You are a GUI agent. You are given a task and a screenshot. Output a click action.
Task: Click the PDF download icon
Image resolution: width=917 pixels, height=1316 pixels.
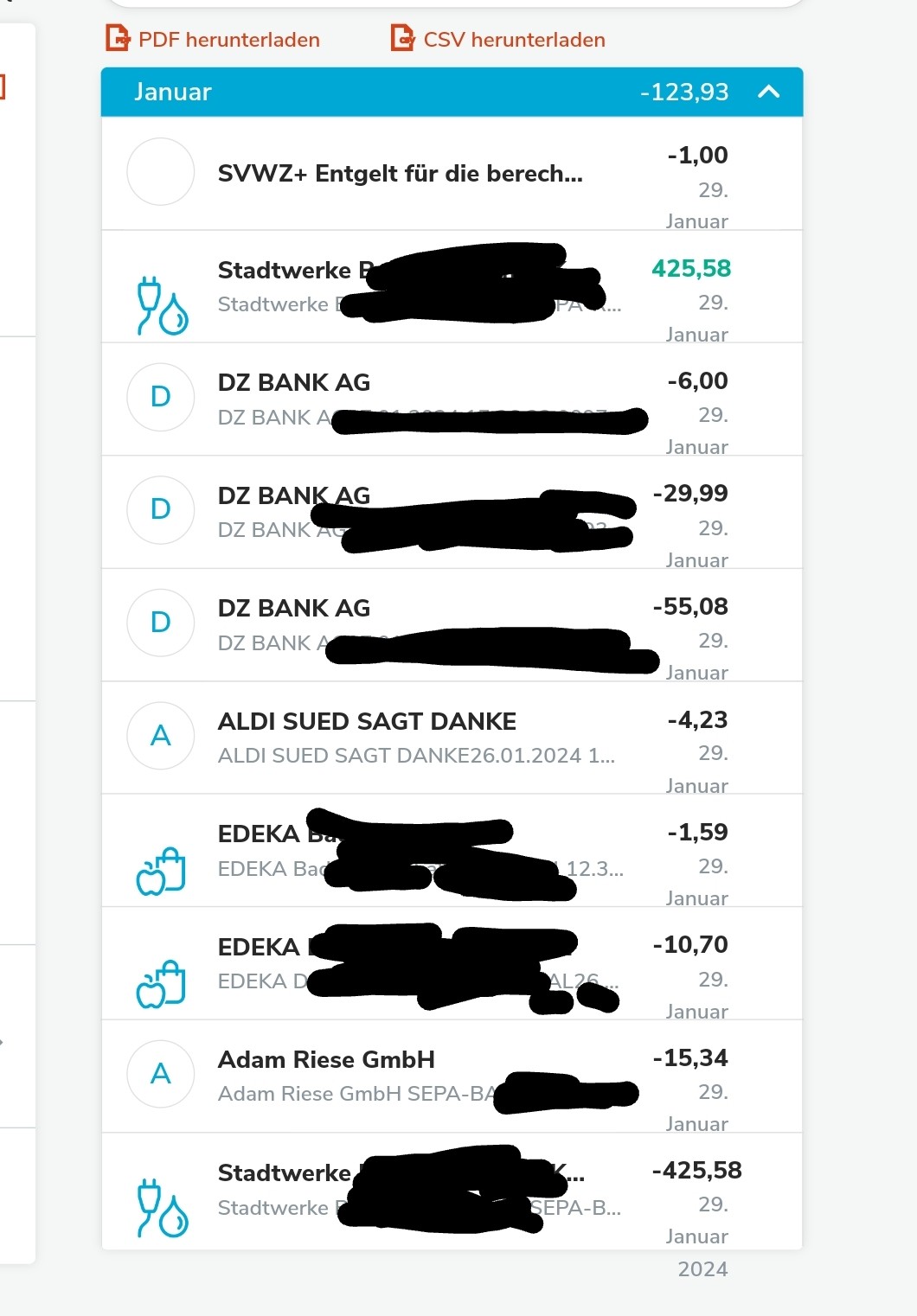point(117,39)
